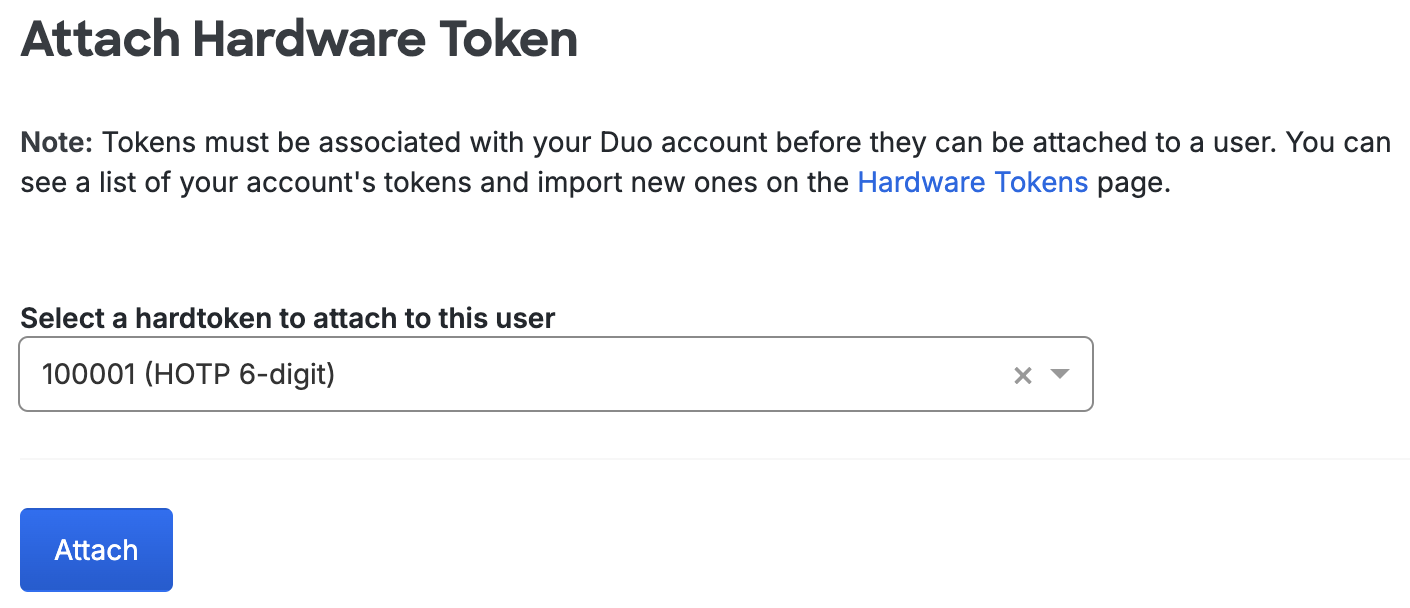This screenshot has height=608, width=1410.
Task: Follow the blue Hardware Tokens hyperlink
Action: point(971,182)
